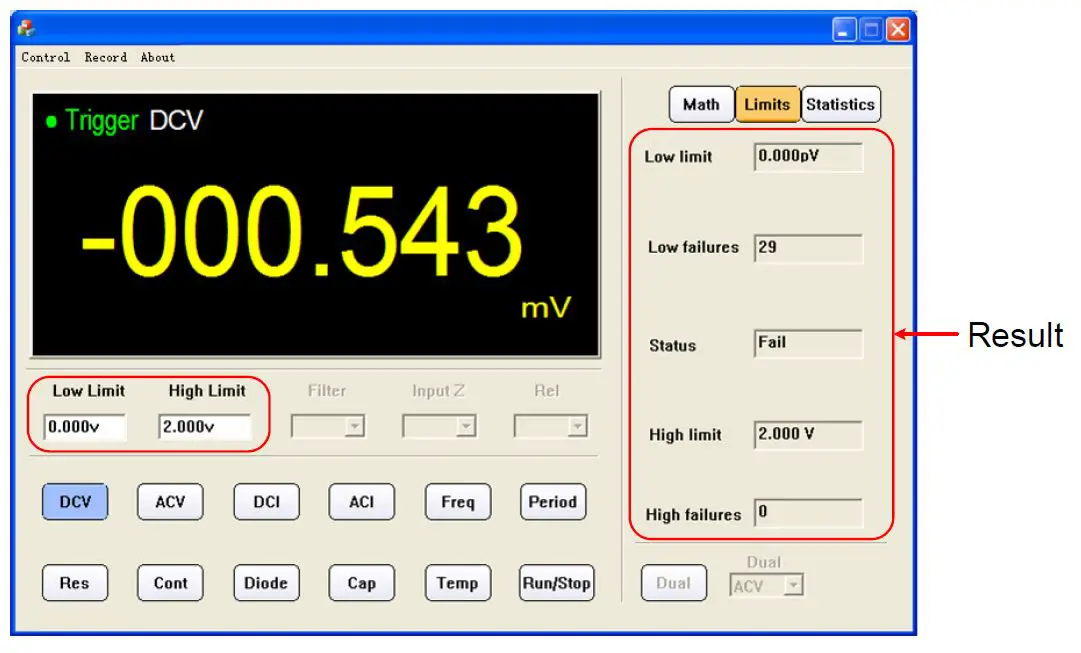Enable Cont continuity test
Image resolution: width=1081 pixels, height=653 pixels.
pos(170,583)
